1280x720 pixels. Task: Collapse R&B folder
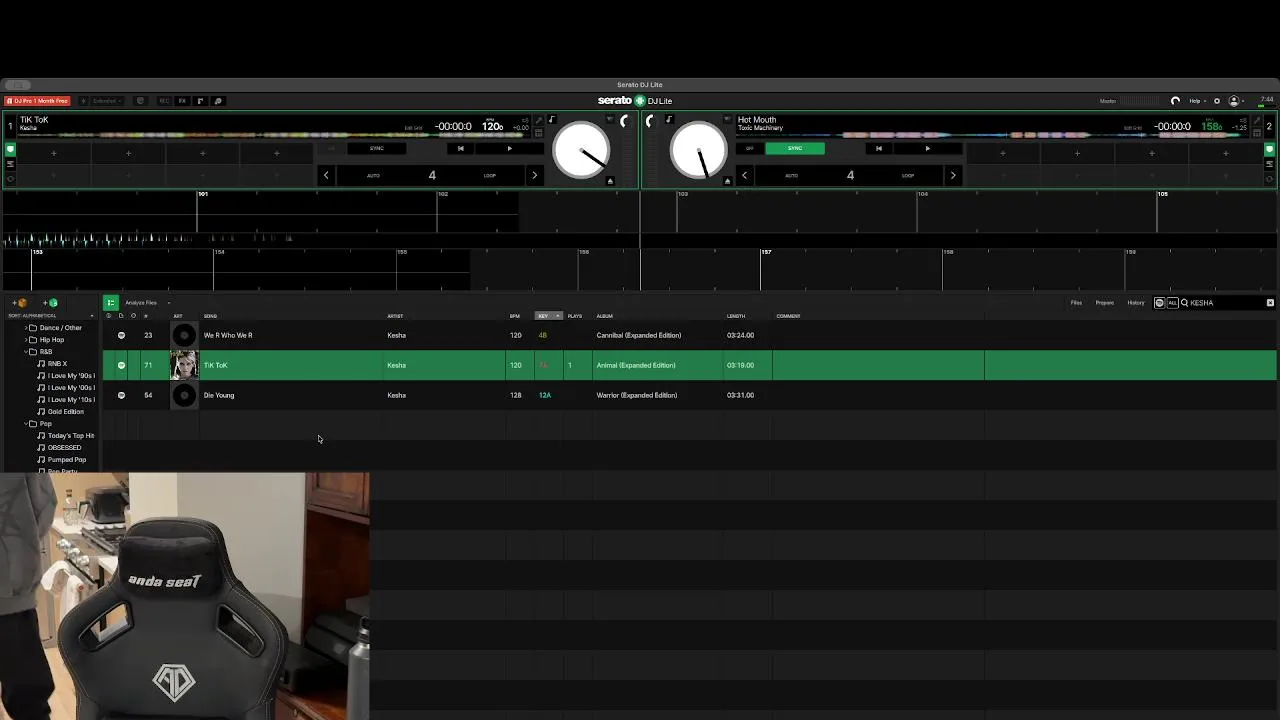(26, 352)
